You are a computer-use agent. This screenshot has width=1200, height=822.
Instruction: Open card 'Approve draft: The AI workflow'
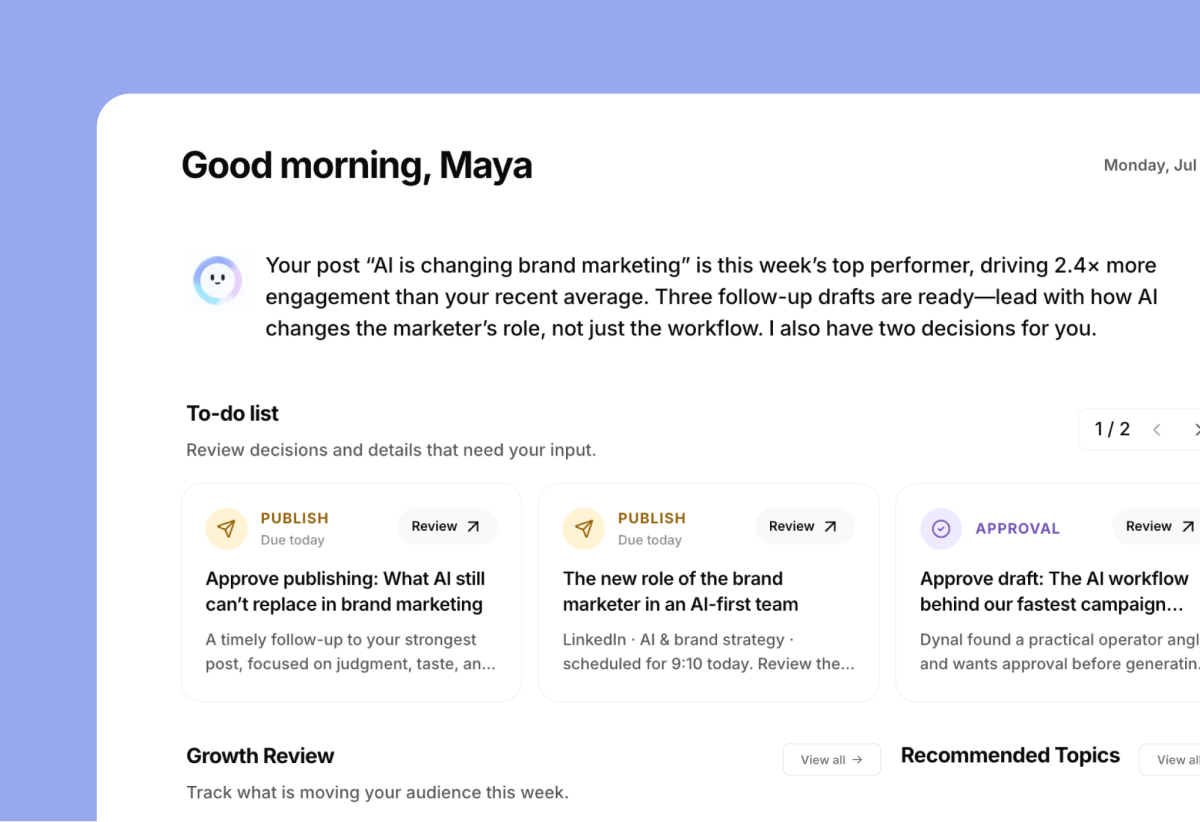point(1048,592)
